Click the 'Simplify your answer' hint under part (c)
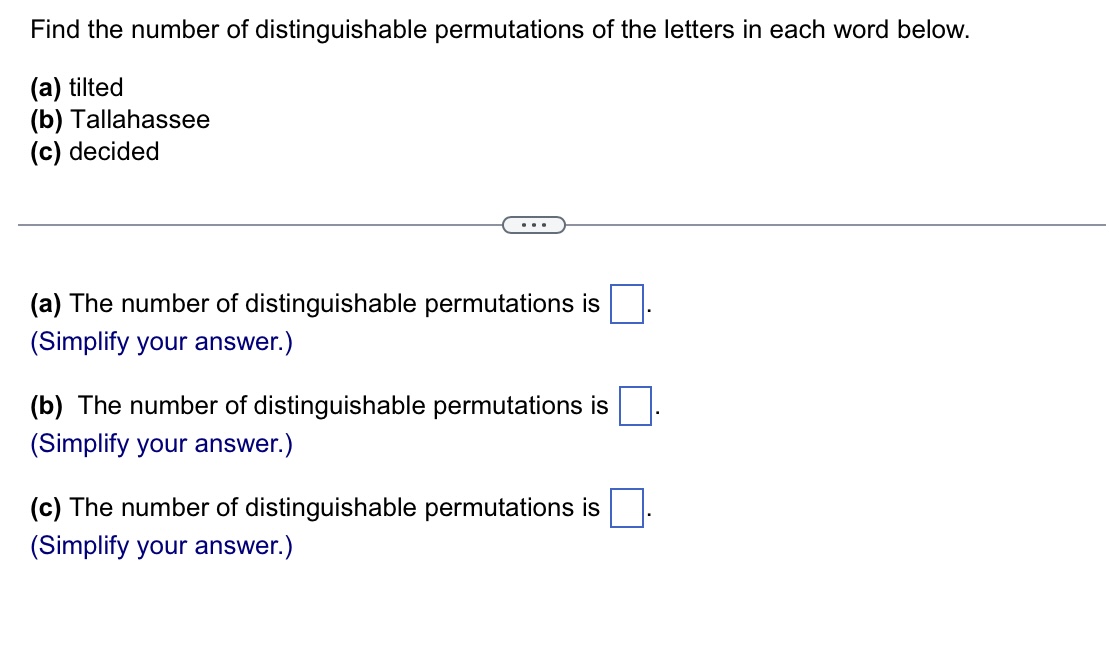This screenshot has height=652, width=1109. 160,546
